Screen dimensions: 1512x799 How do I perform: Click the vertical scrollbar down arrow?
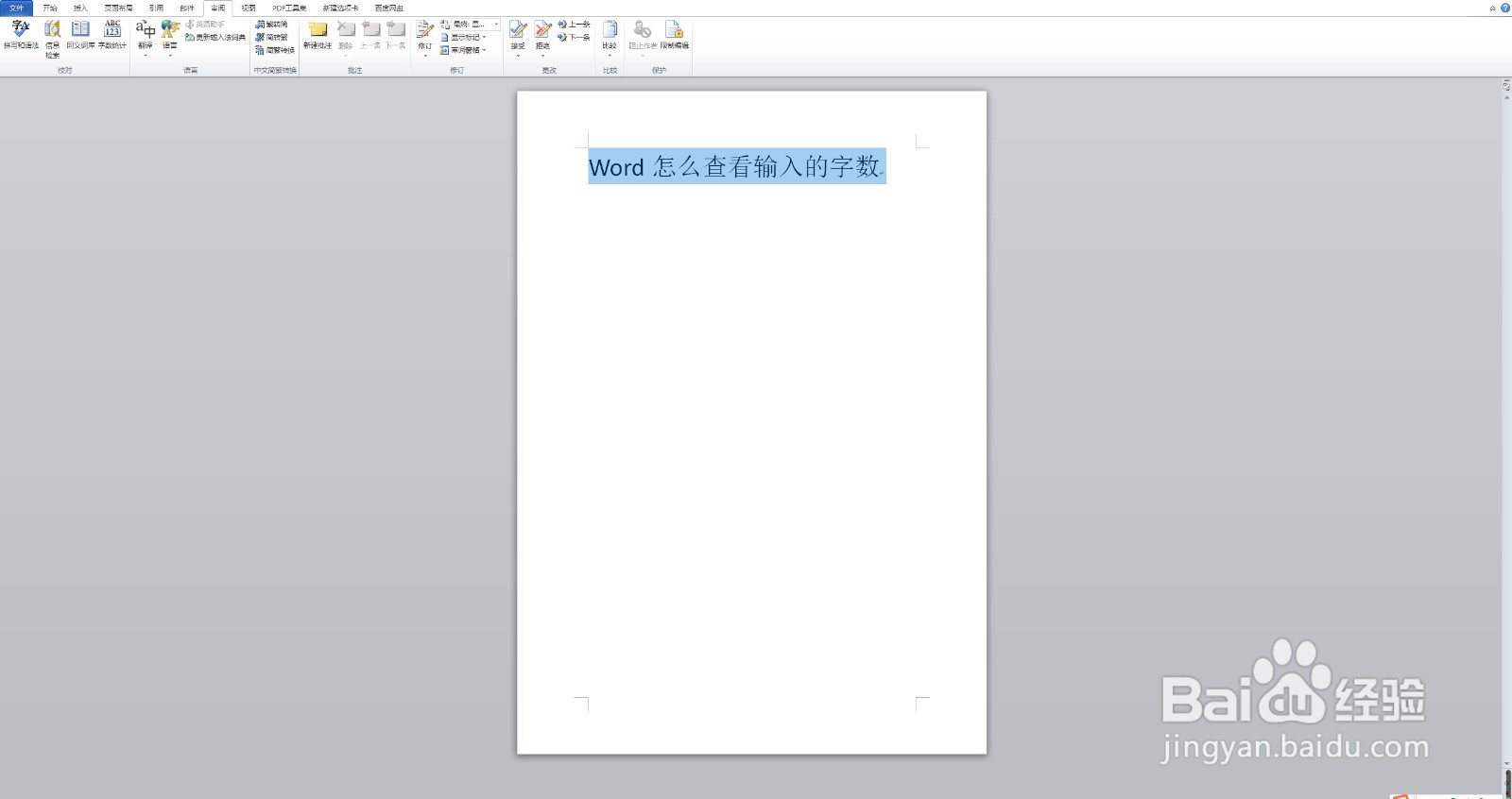[x=1506, y=763]
